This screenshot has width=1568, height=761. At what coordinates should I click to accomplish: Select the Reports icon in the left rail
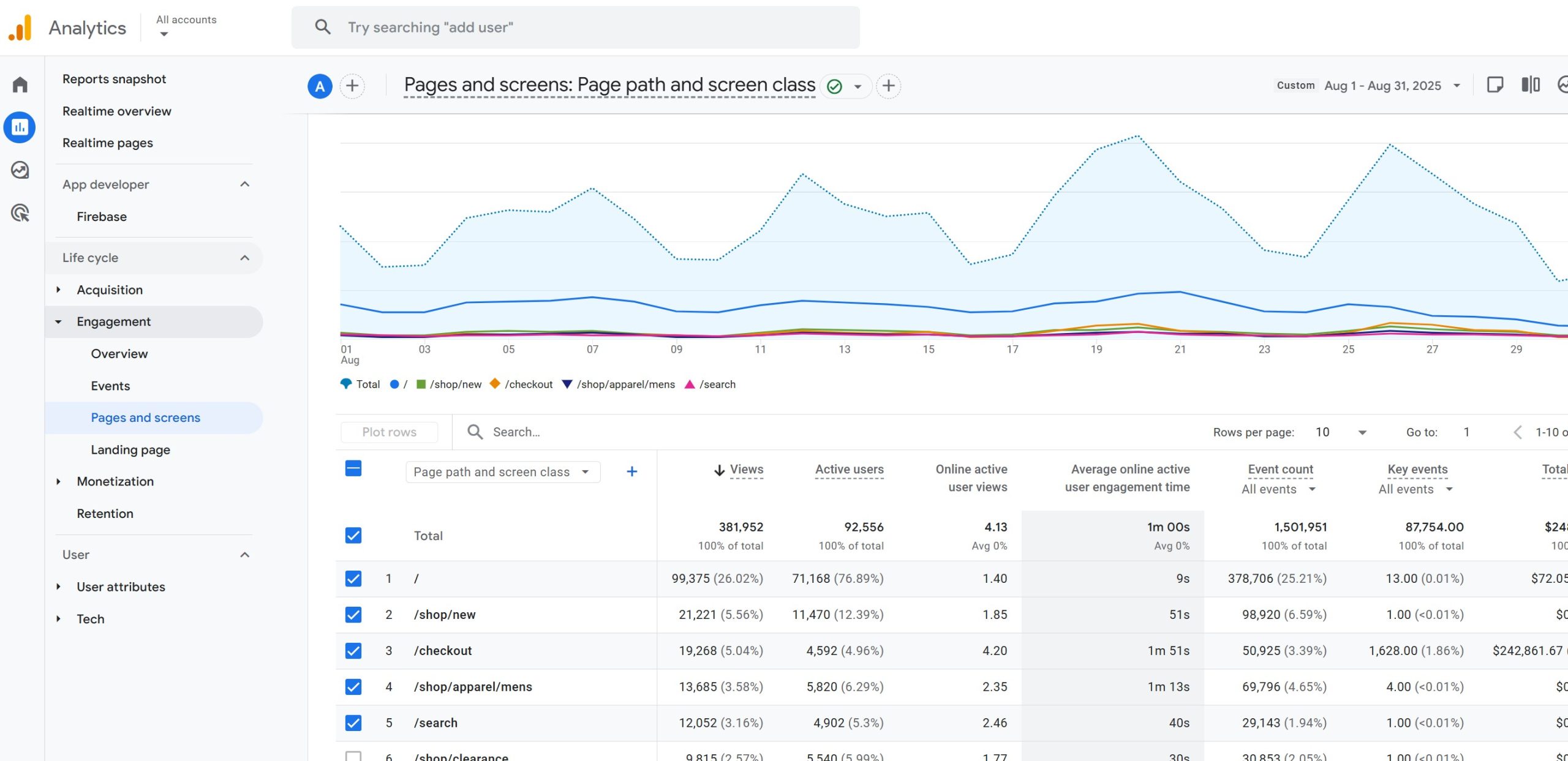pos(20,127)
